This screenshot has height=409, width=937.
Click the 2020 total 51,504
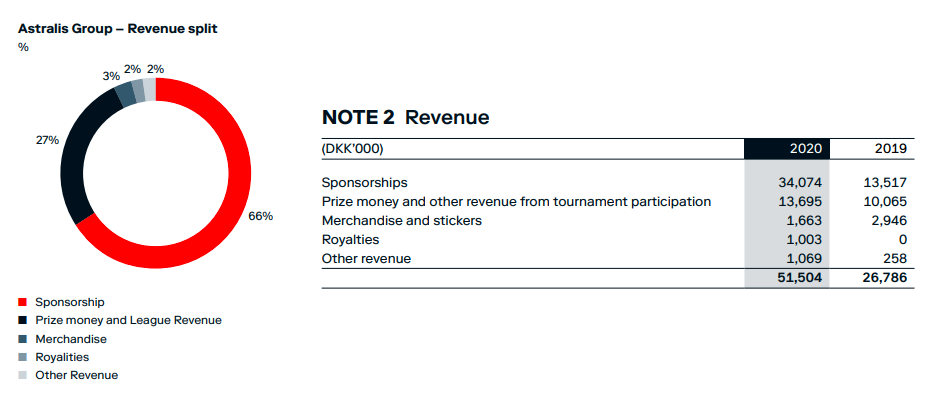pos(801,277)
